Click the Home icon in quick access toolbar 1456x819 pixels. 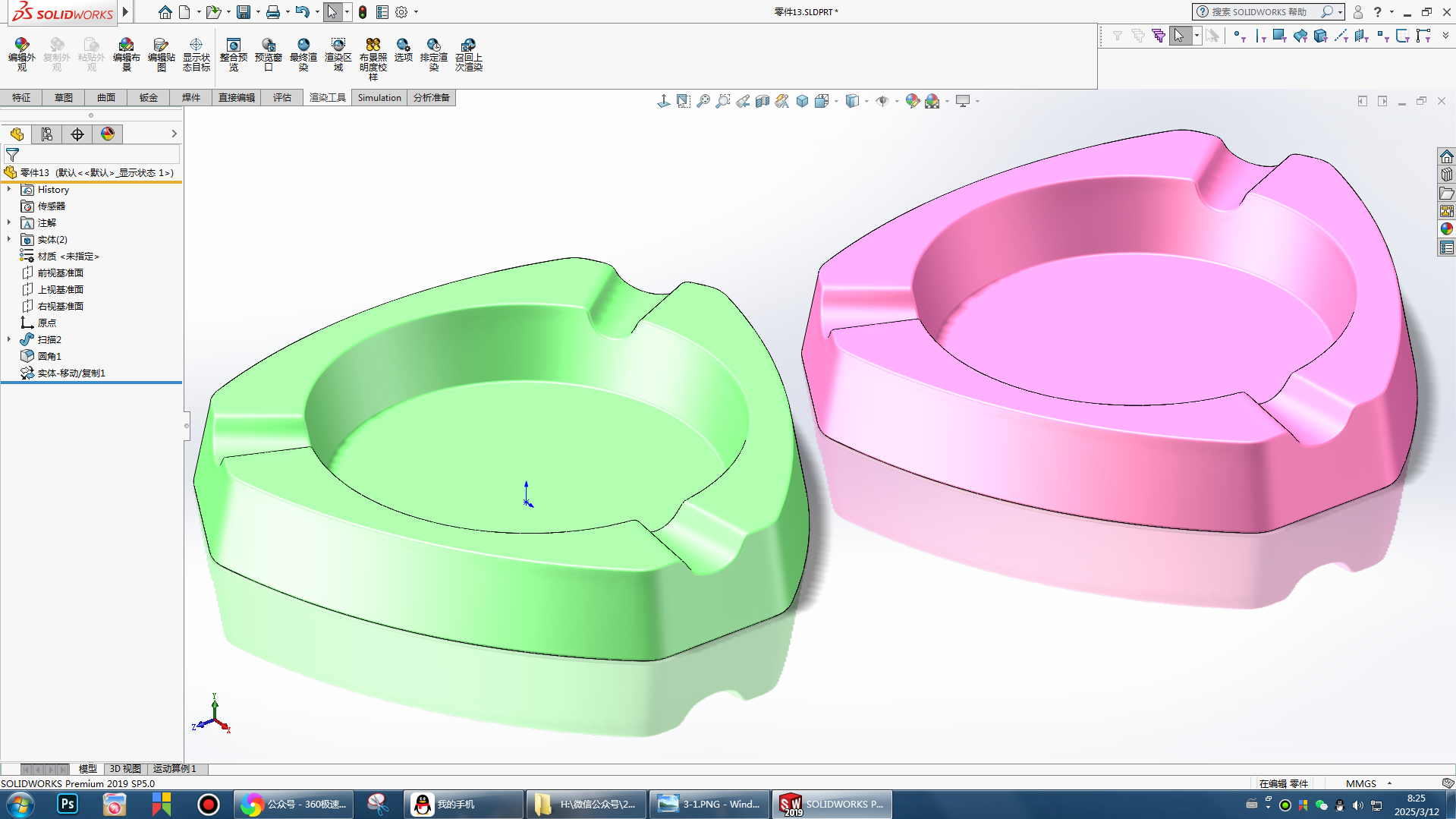point(165,12)
